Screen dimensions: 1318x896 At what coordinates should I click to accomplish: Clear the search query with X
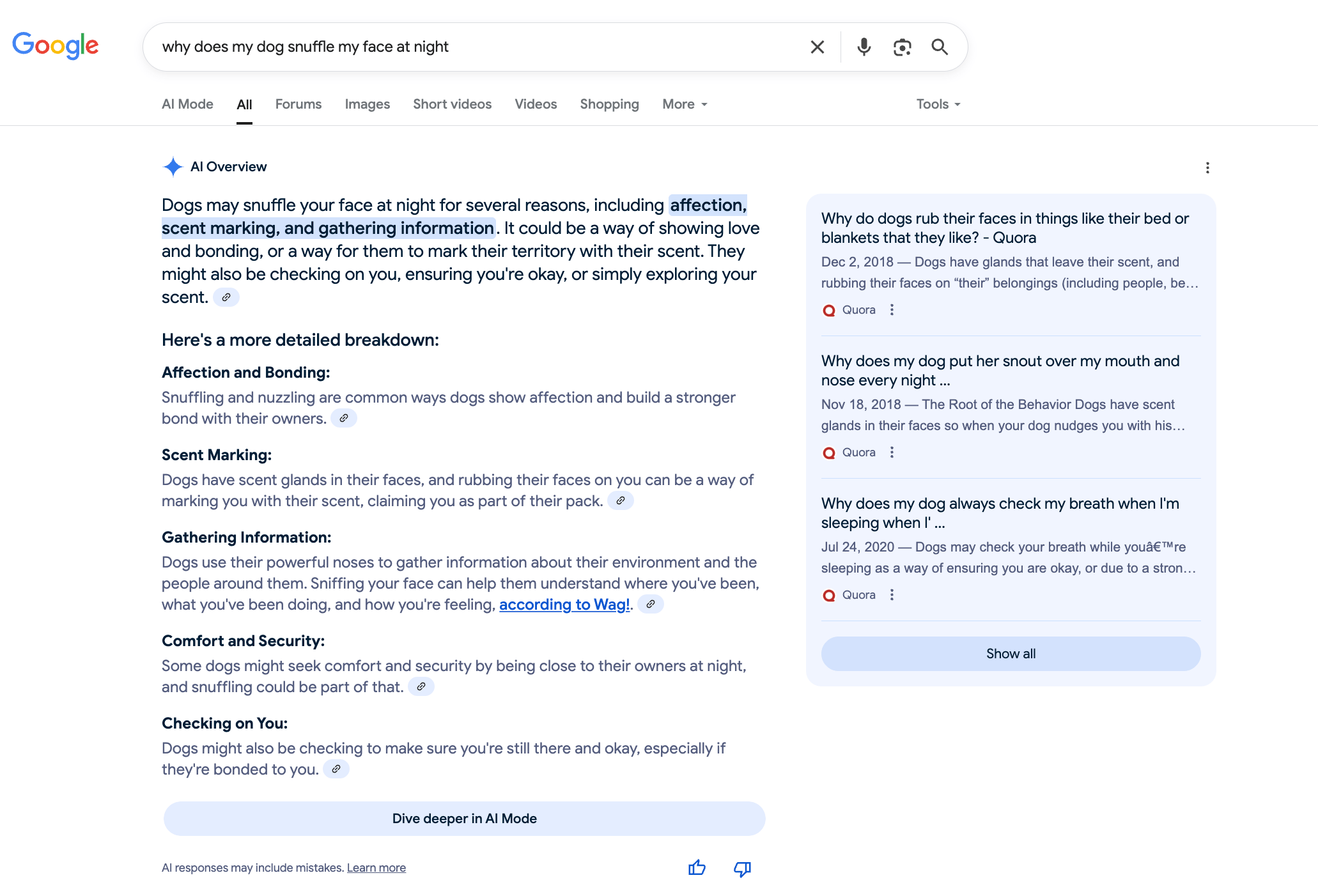pyautogui.click(x=817, y=47)
